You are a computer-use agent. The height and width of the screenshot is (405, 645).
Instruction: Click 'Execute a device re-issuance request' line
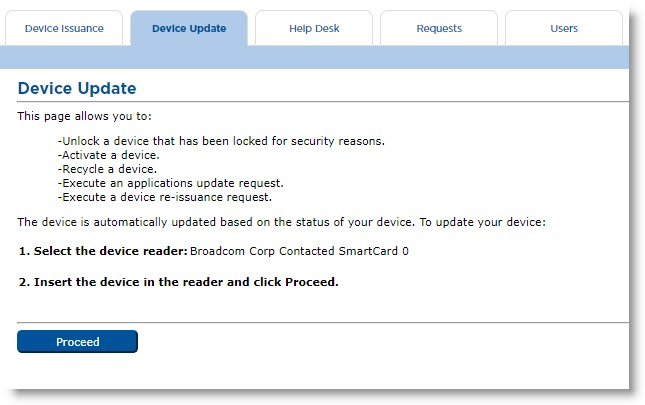[x=165, y=197]
